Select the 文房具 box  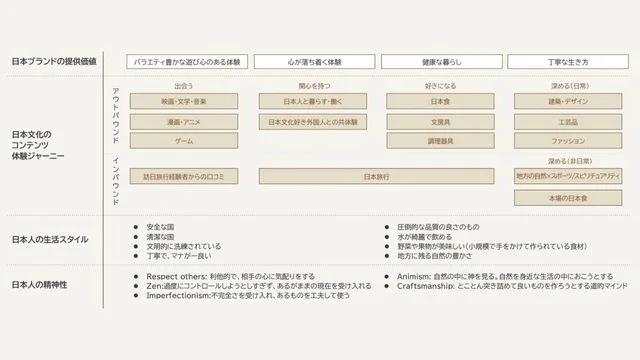440,122
